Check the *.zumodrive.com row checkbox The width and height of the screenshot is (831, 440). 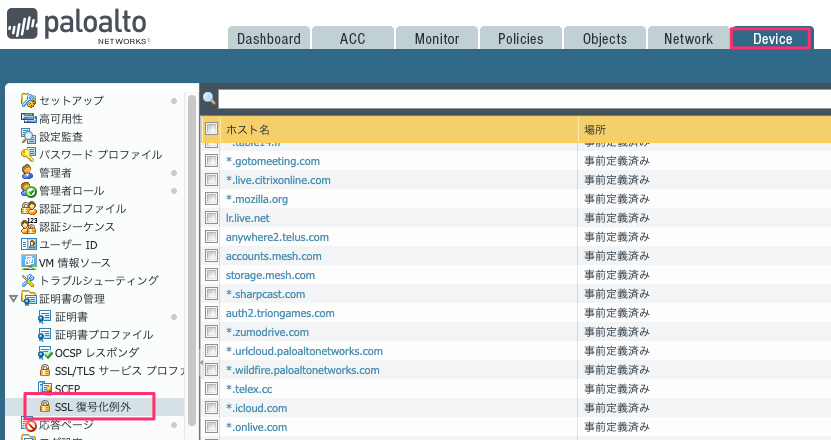(211, 332)
